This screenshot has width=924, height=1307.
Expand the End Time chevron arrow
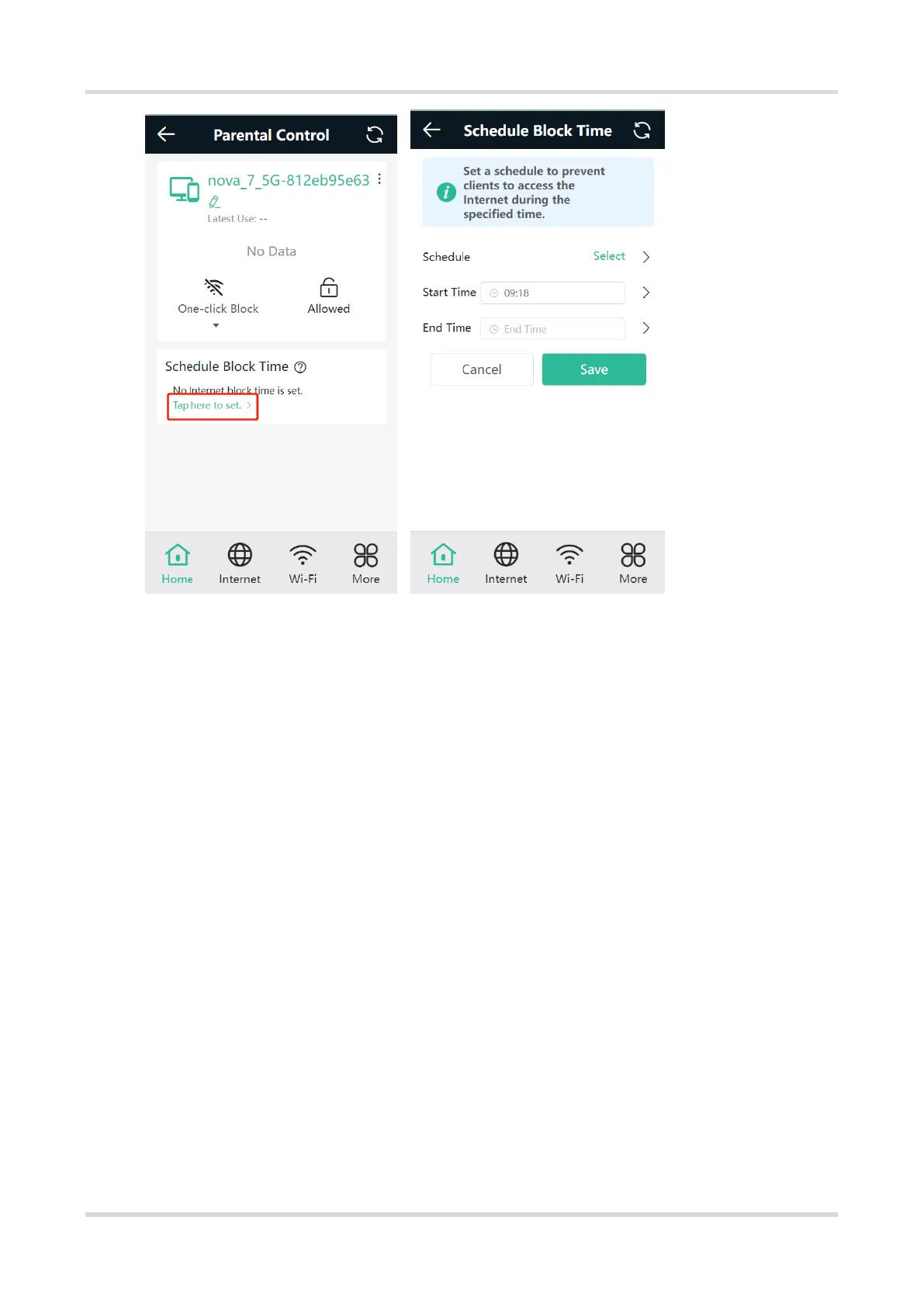(645, 328)
